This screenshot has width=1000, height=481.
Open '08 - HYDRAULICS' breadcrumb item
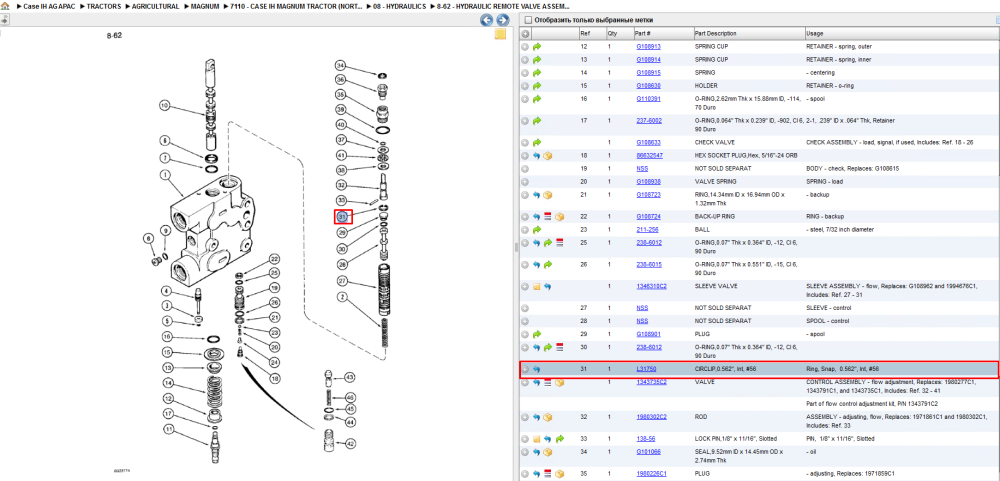pos(399,6)
